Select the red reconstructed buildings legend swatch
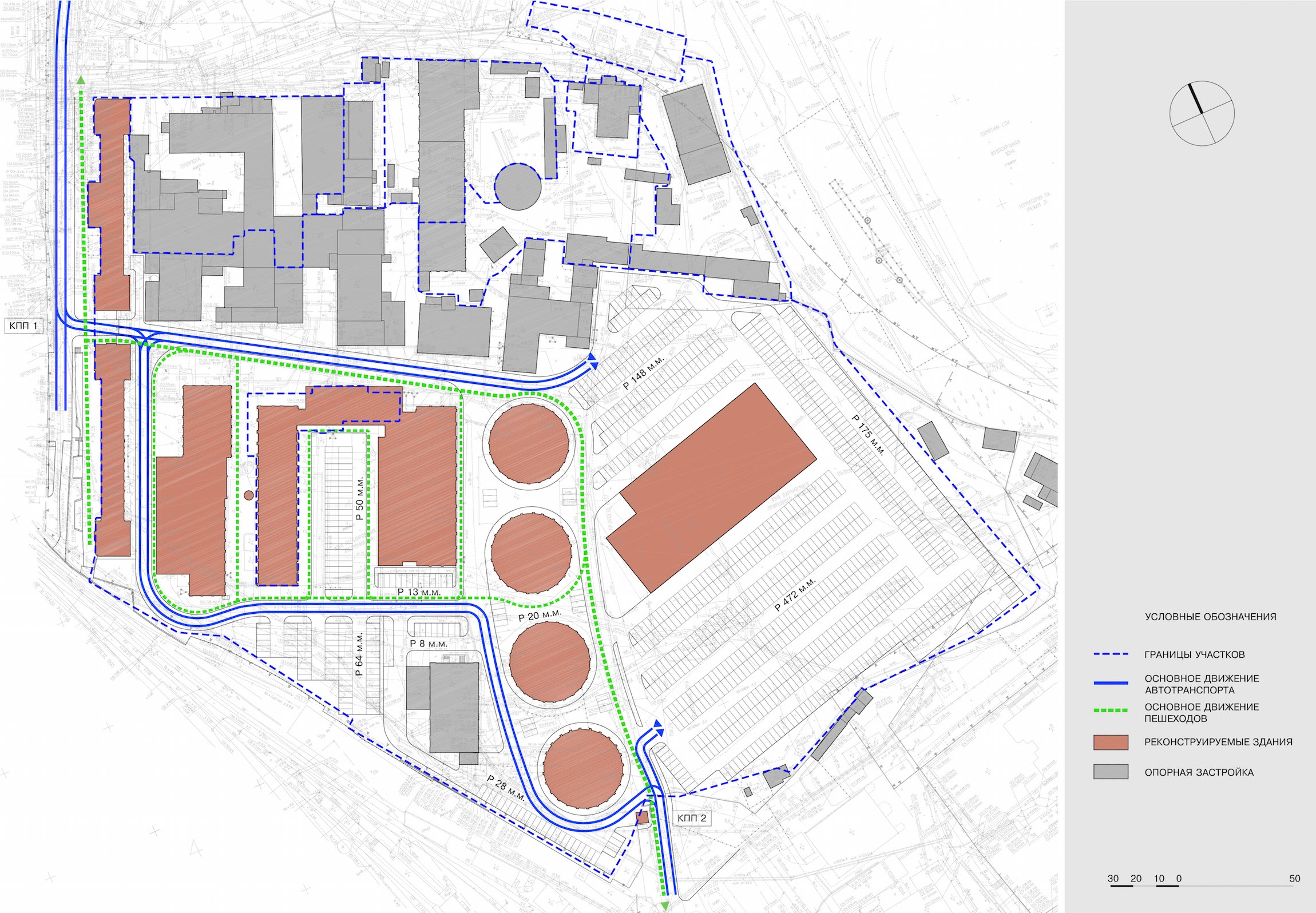 coord(1111,743)
